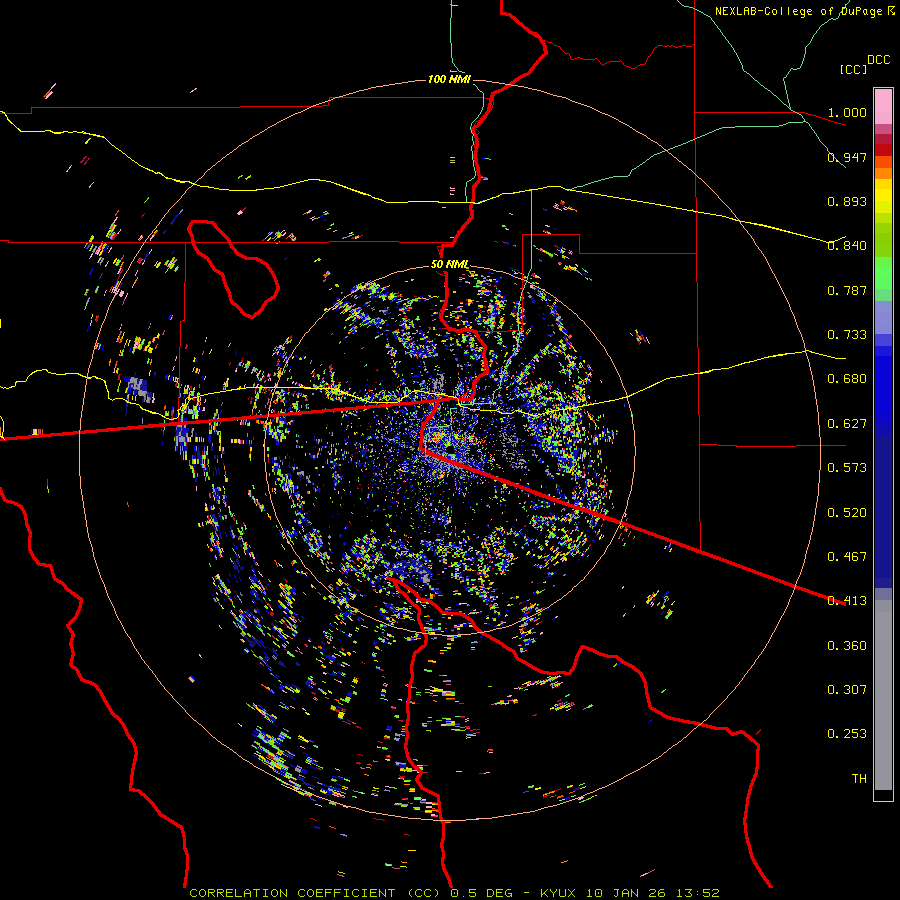The width and height of the screenshot is (900, 900).
Task: Select the 0.467 legend value
Action: point(847,557)
